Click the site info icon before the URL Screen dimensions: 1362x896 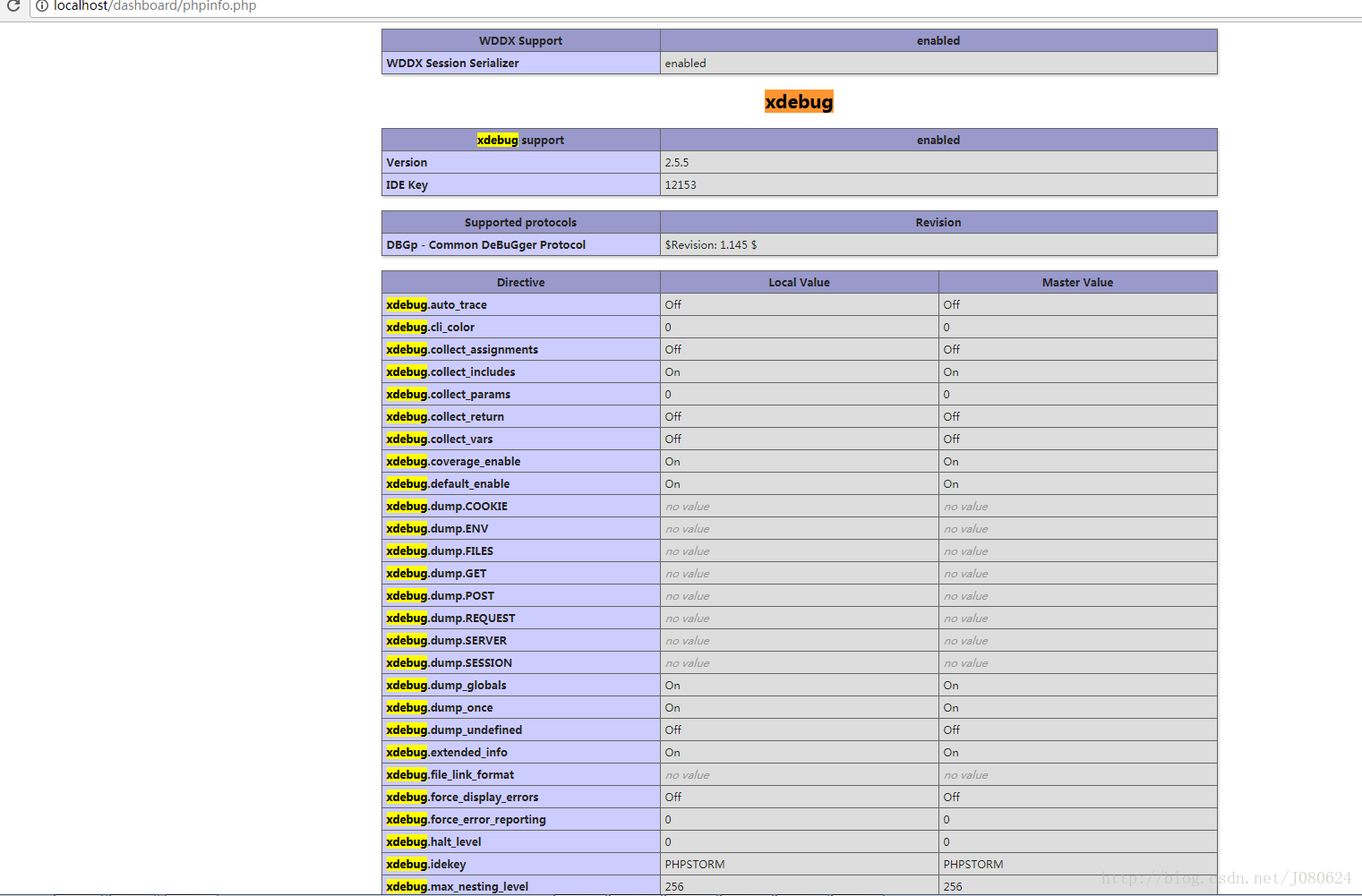pos(41,5)
